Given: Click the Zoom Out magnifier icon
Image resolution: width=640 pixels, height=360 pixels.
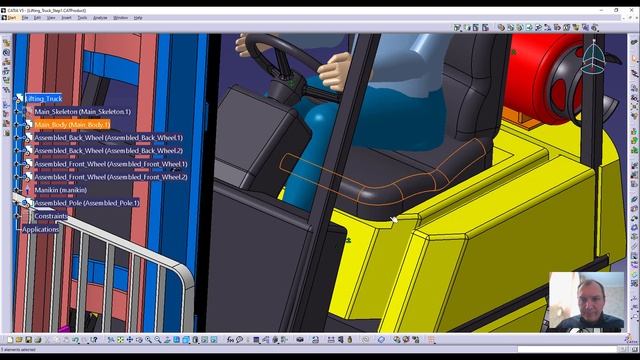Looking at the screenshot, I should pos(158,340).
